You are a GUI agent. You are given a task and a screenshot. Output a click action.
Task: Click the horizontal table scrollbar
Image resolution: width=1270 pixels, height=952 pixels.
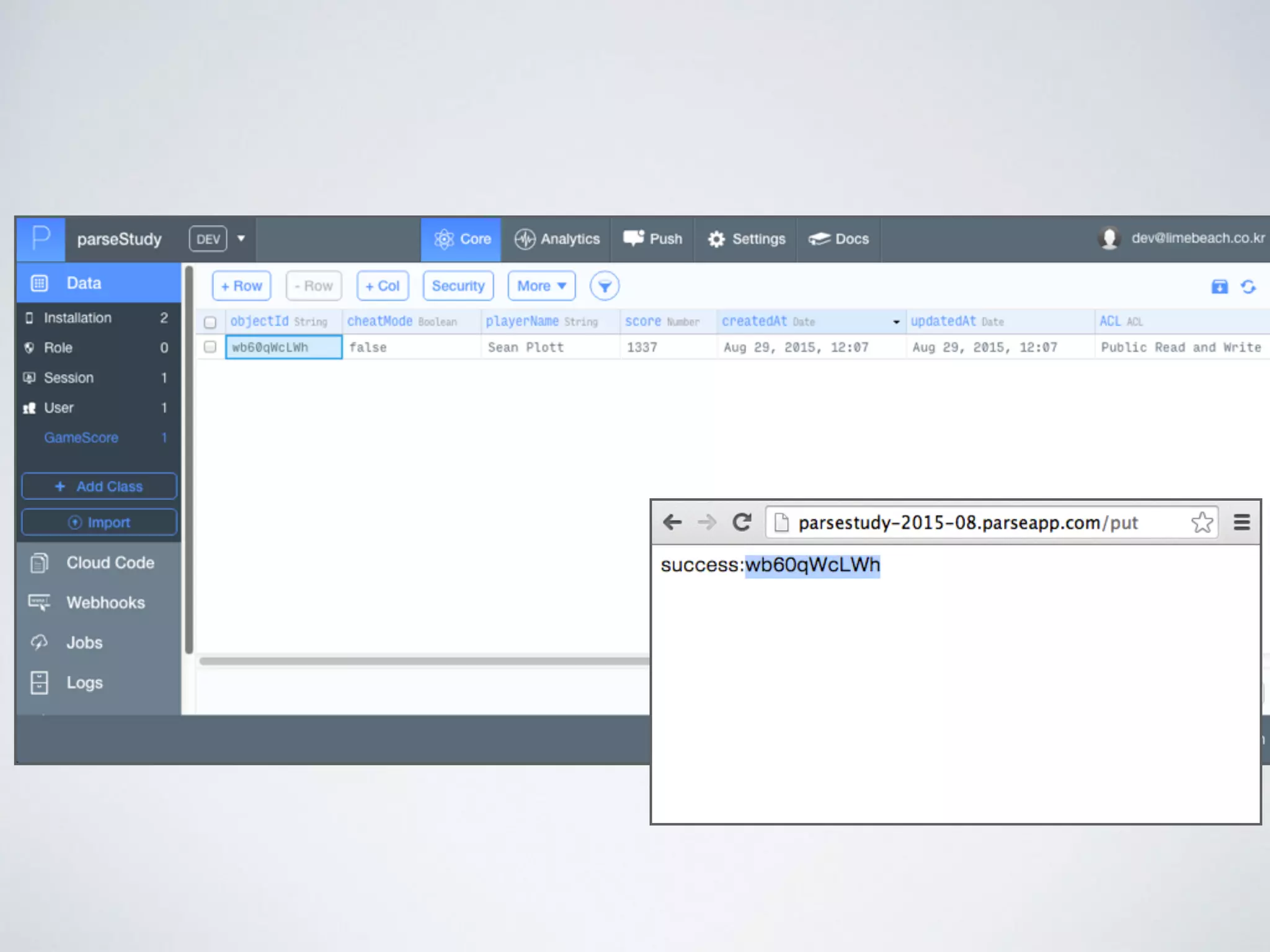pos(422,661)
